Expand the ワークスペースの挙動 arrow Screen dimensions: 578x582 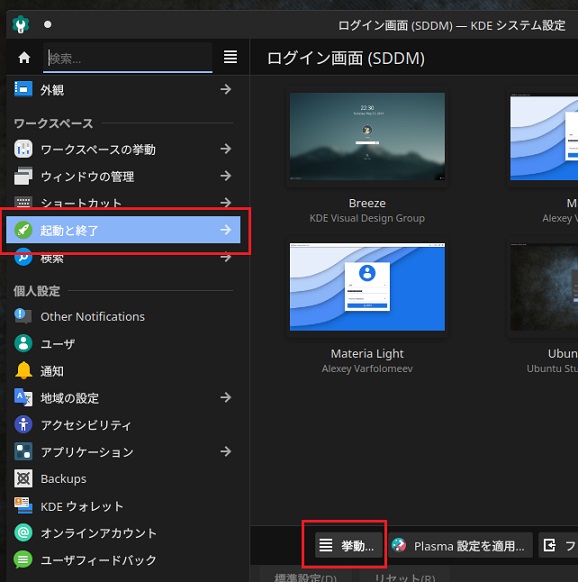point(226,149)
